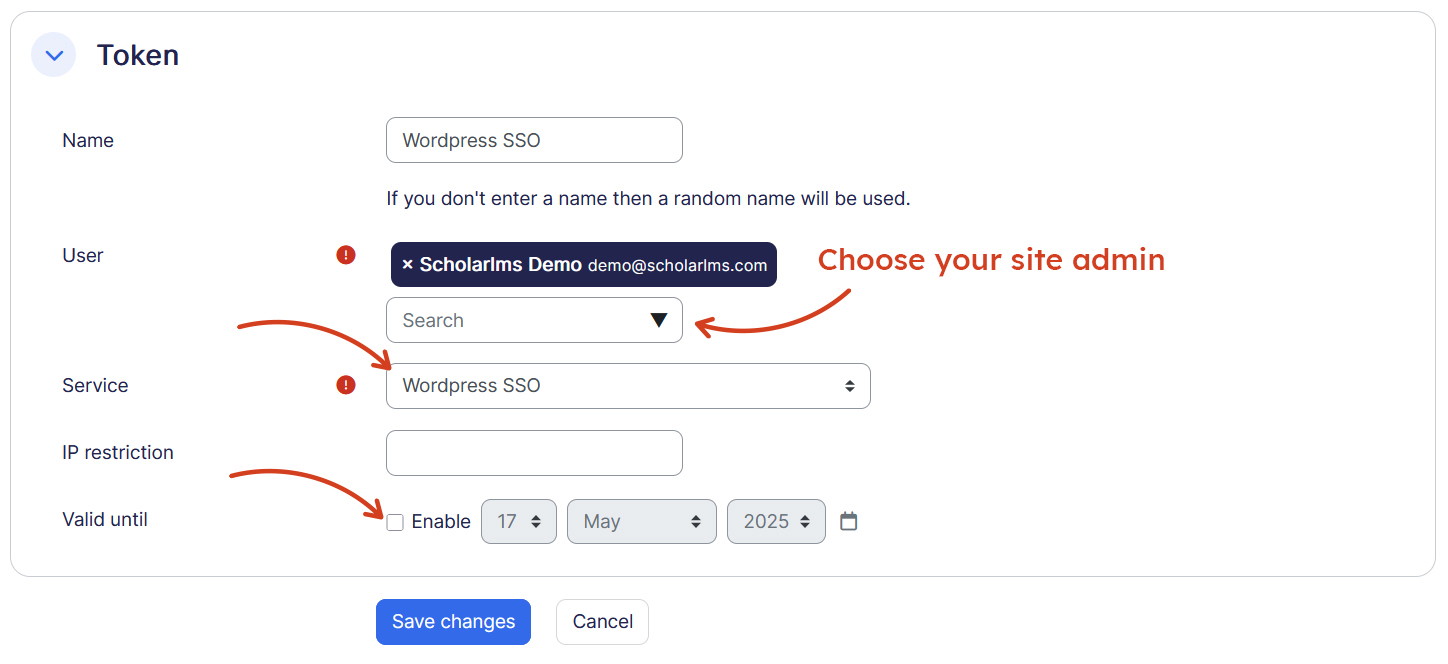The height and width of the screenshot is (664, 1448).
Task: Click the token Name text field
Action: pos(534,140)
